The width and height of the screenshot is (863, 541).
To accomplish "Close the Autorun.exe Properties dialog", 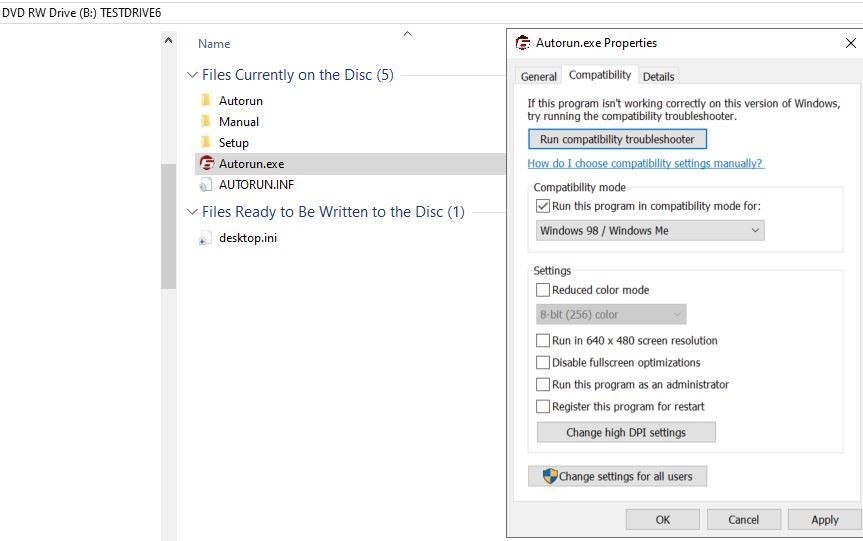I will coord(850,43).
